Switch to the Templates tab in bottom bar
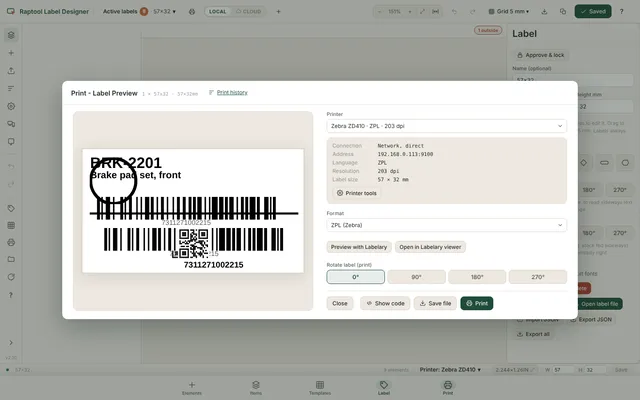The height and width of the screenshot is (400, 640). tap(320, 388)
